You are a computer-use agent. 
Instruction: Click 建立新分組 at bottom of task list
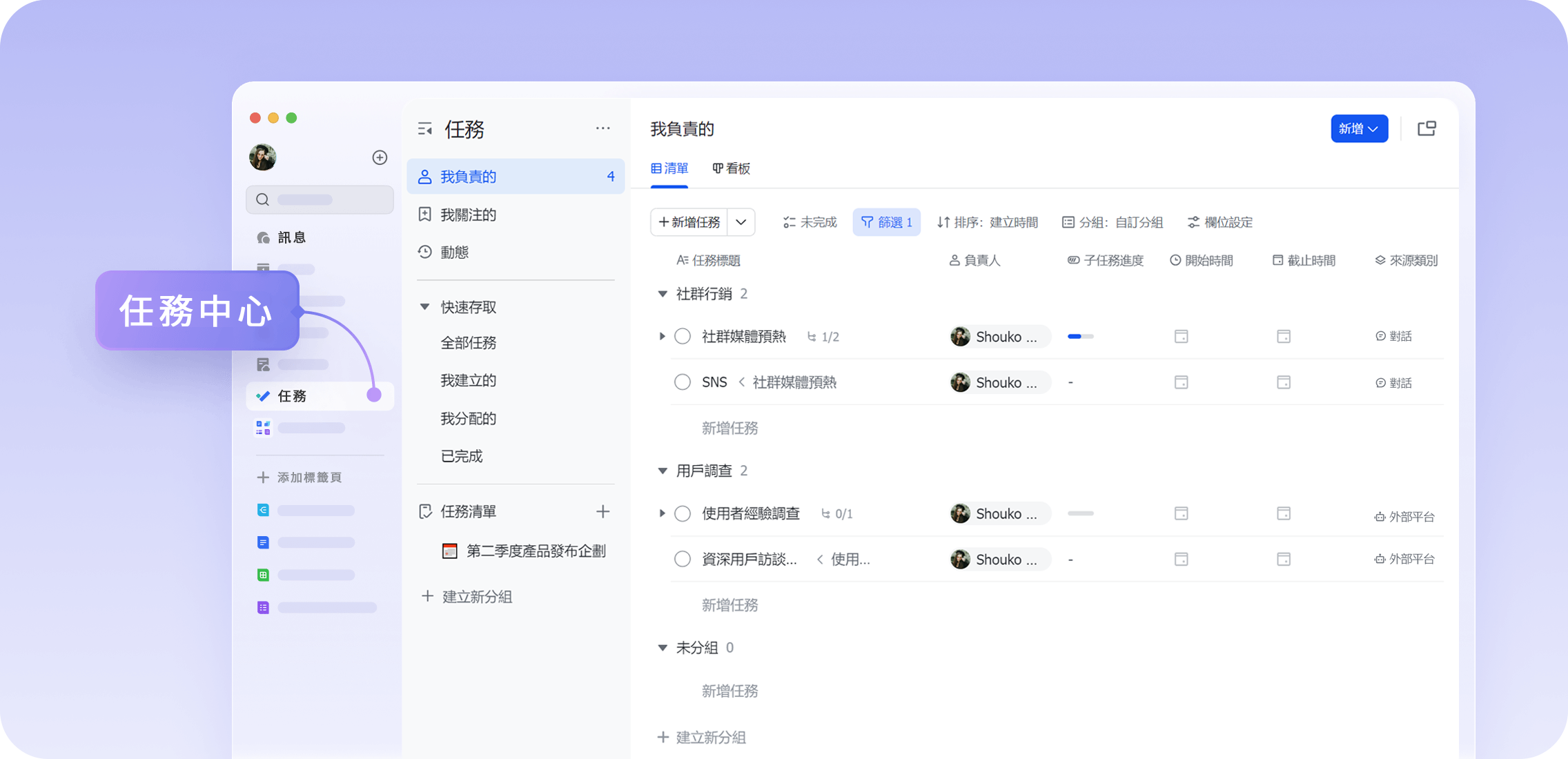[x=701, y=737]
